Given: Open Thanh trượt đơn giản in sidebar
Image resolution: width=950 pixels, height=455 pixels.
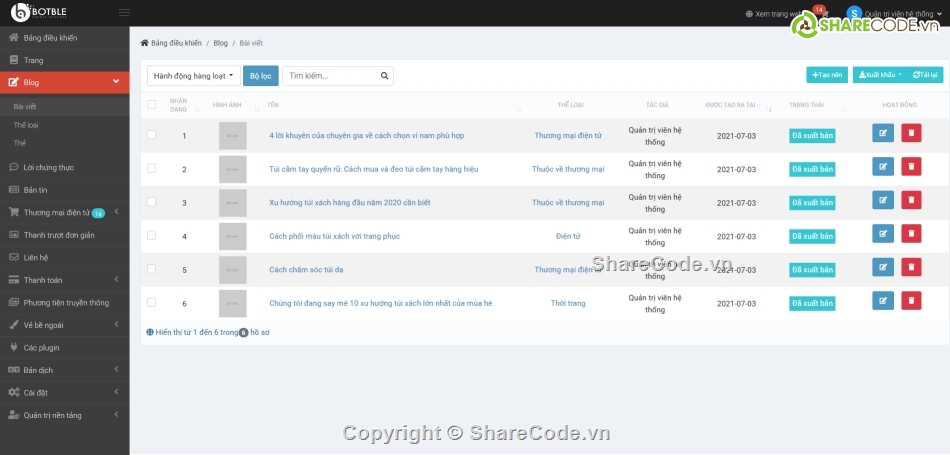Looking at the screenshot, I should point(64,235).
